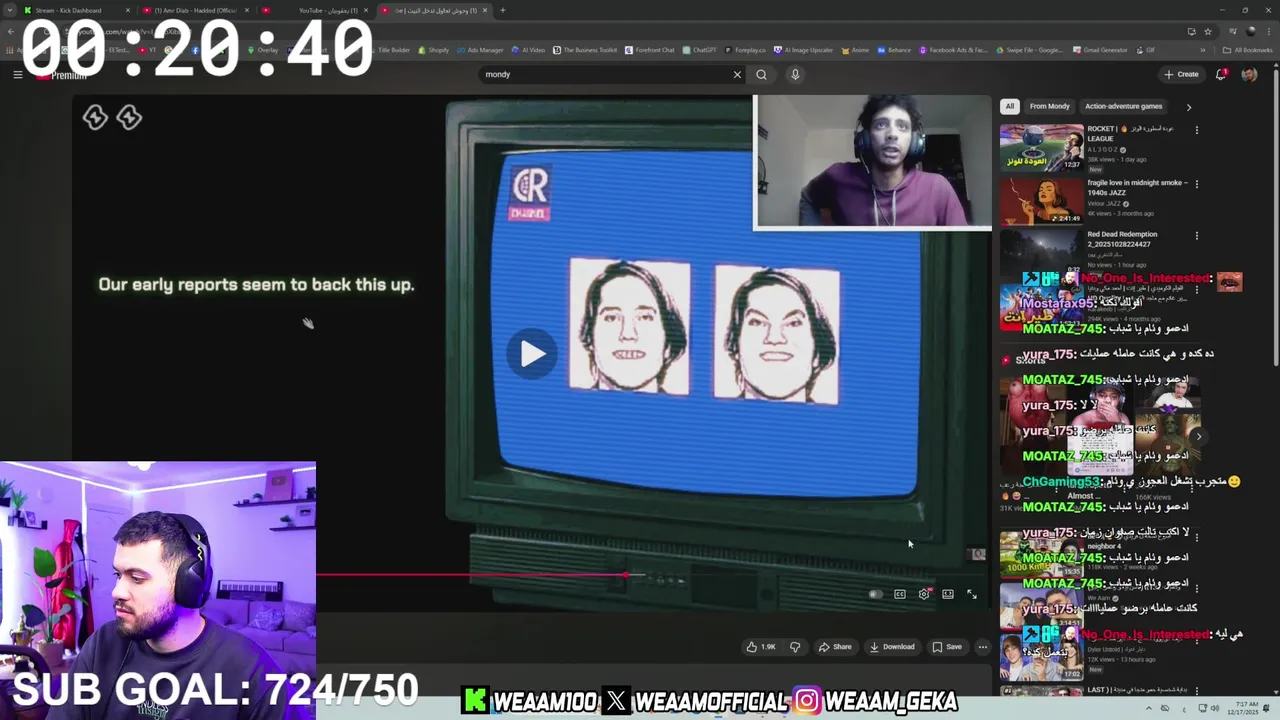Open 'AI Image Upscaler' bookmark
Image resolution: width=1280 pixels, height=720 pixels.
[804, 50]
